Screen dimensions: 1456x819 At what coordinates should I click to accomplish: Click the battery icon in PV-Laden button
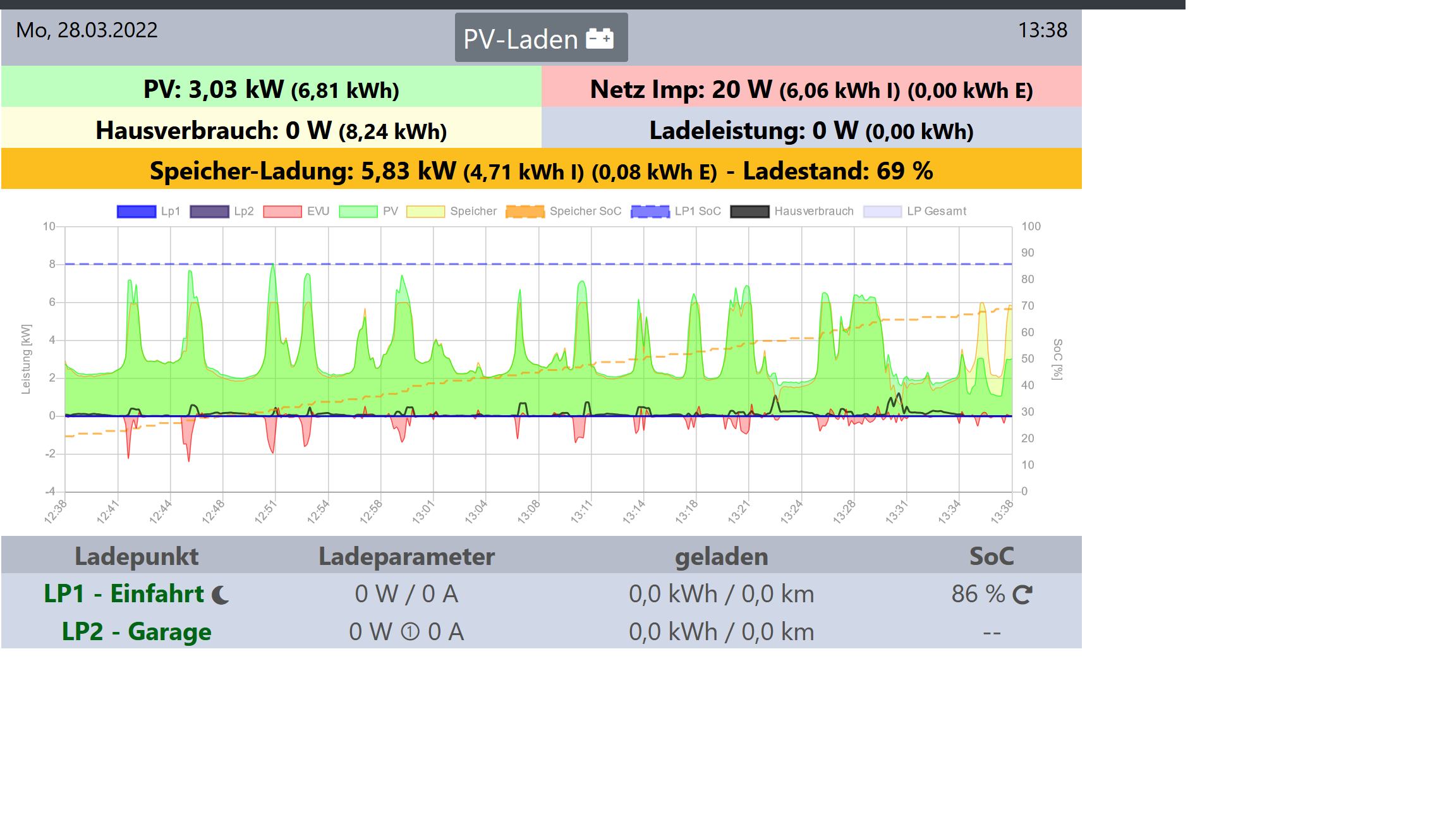[599, 39]
